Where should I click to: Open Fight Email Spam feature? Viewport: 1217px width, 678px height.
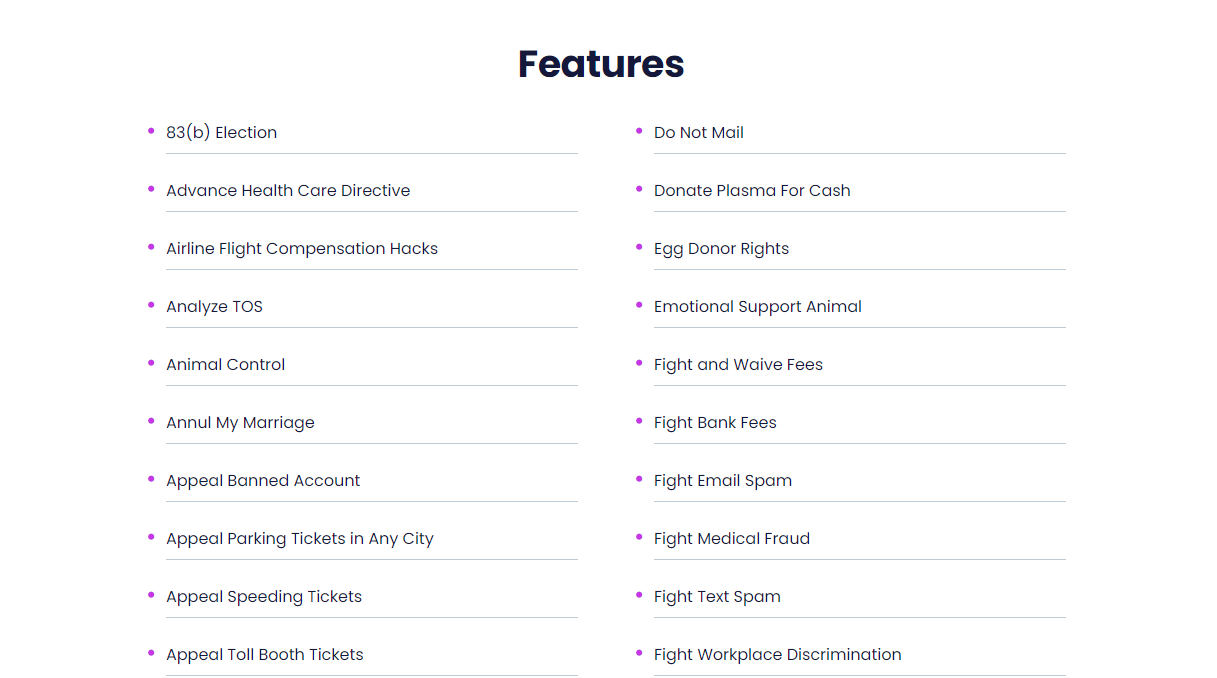coord(723,480)
